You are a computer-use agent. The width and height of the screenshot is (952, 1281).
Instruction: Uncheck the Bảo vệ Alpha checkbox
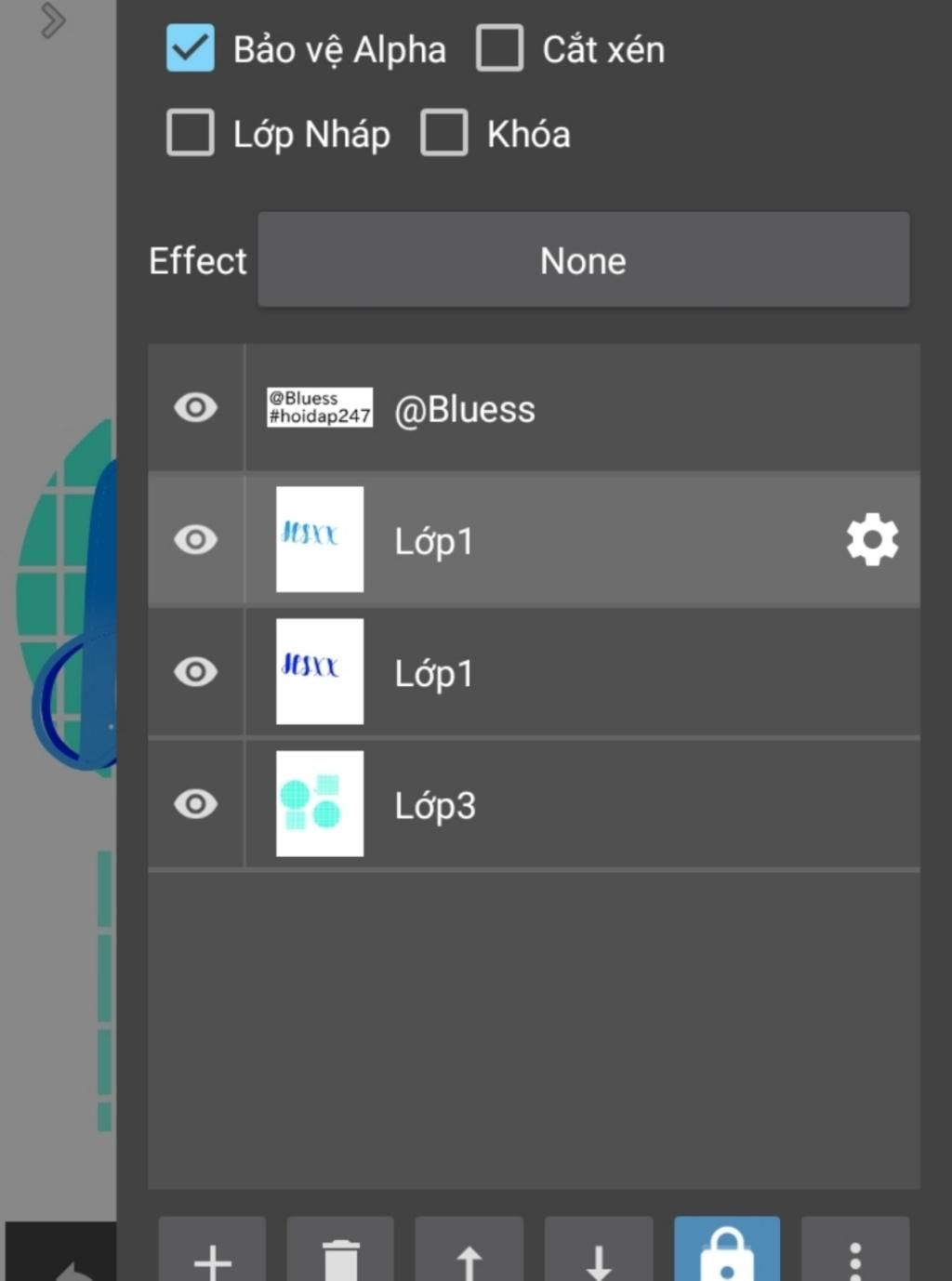pos(191,48)
